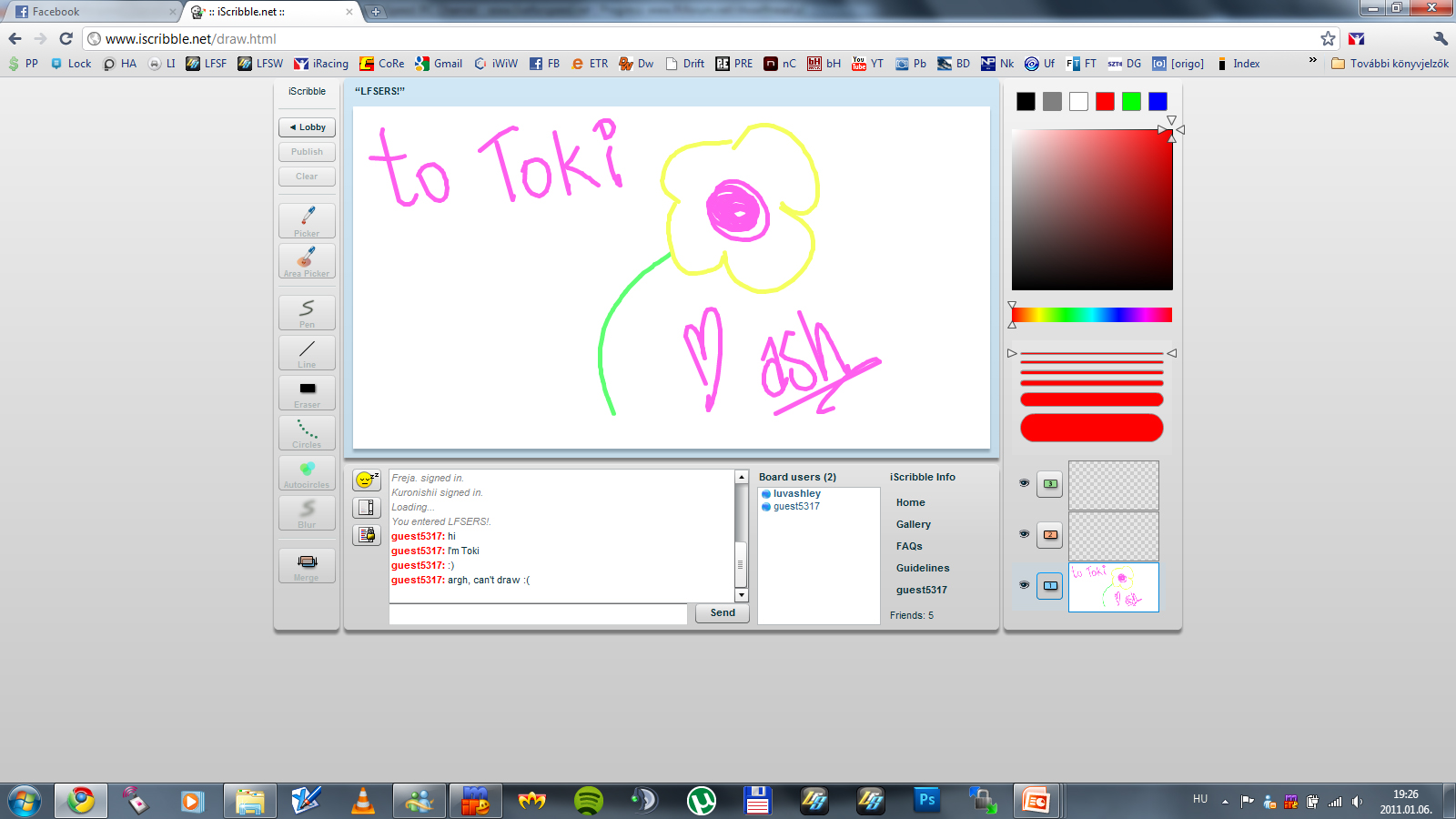1456x819 pixels.
Task: Activate the Circles tool
Action: click(x=307, y=432)
